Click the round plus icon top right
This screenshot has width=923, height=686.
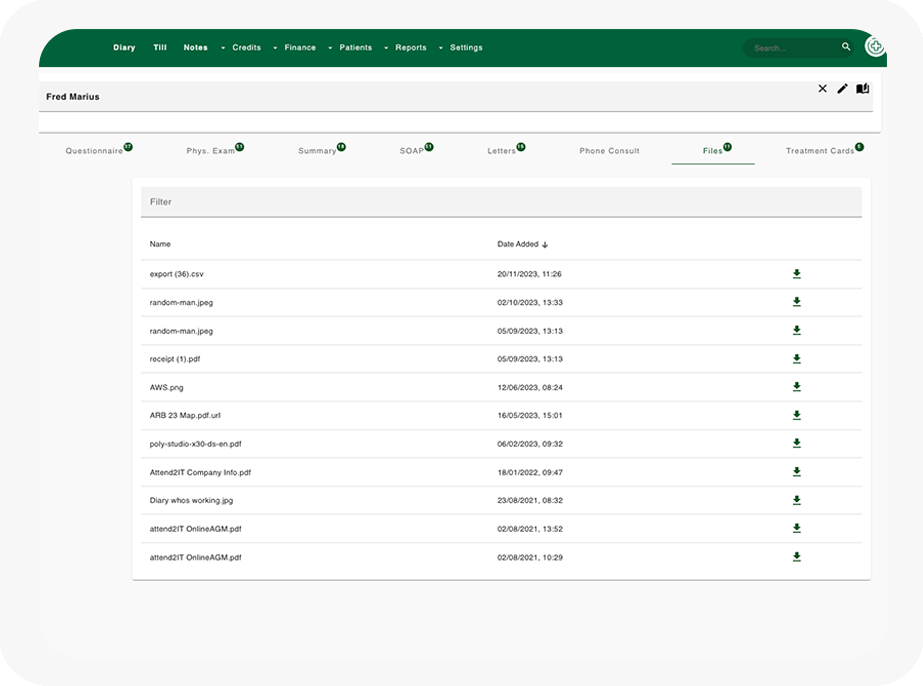click(875, 46)
